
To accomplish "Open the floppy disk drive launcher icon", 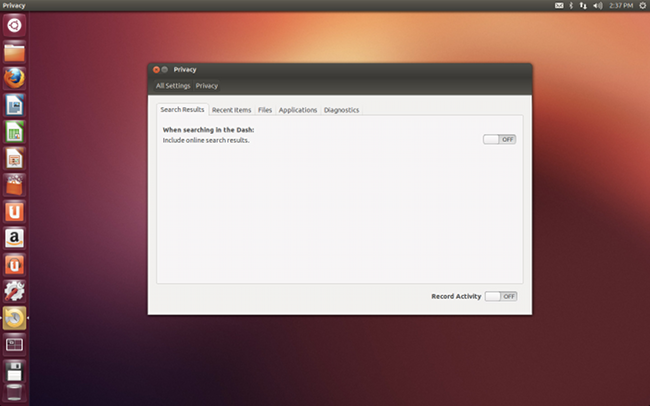I will coord(15,371).
